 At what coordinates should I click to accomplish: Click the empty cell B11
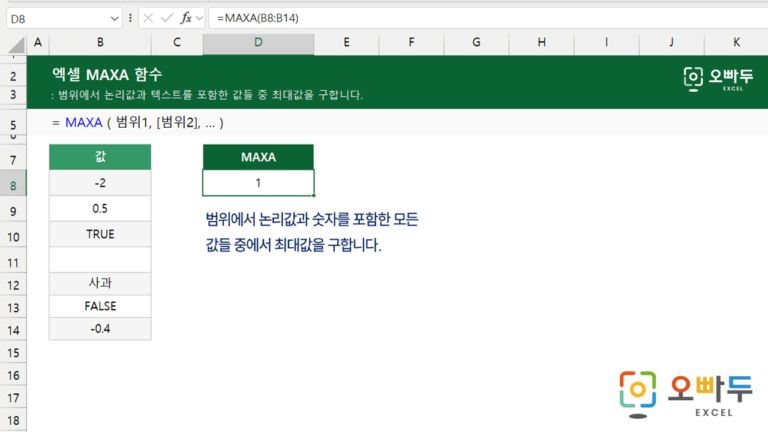click(x=100, y=260)
